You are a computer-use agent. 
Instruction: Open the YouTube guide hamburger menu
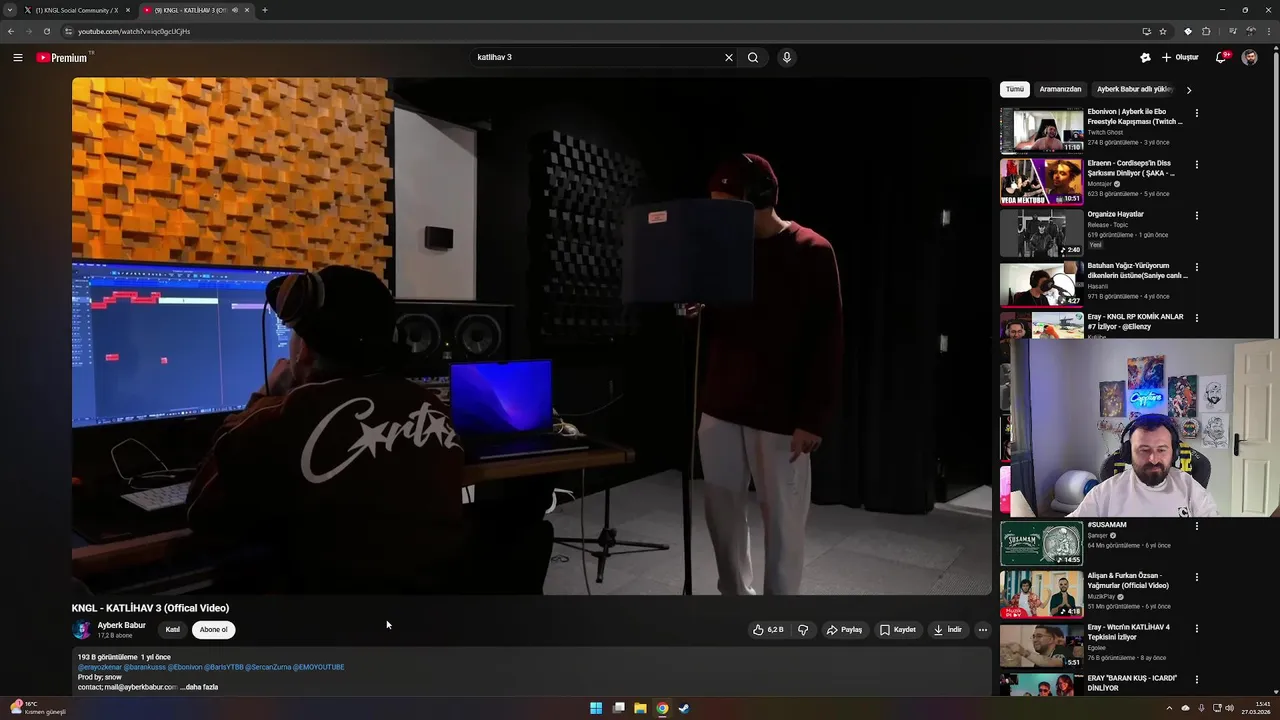tap(17, 58)
